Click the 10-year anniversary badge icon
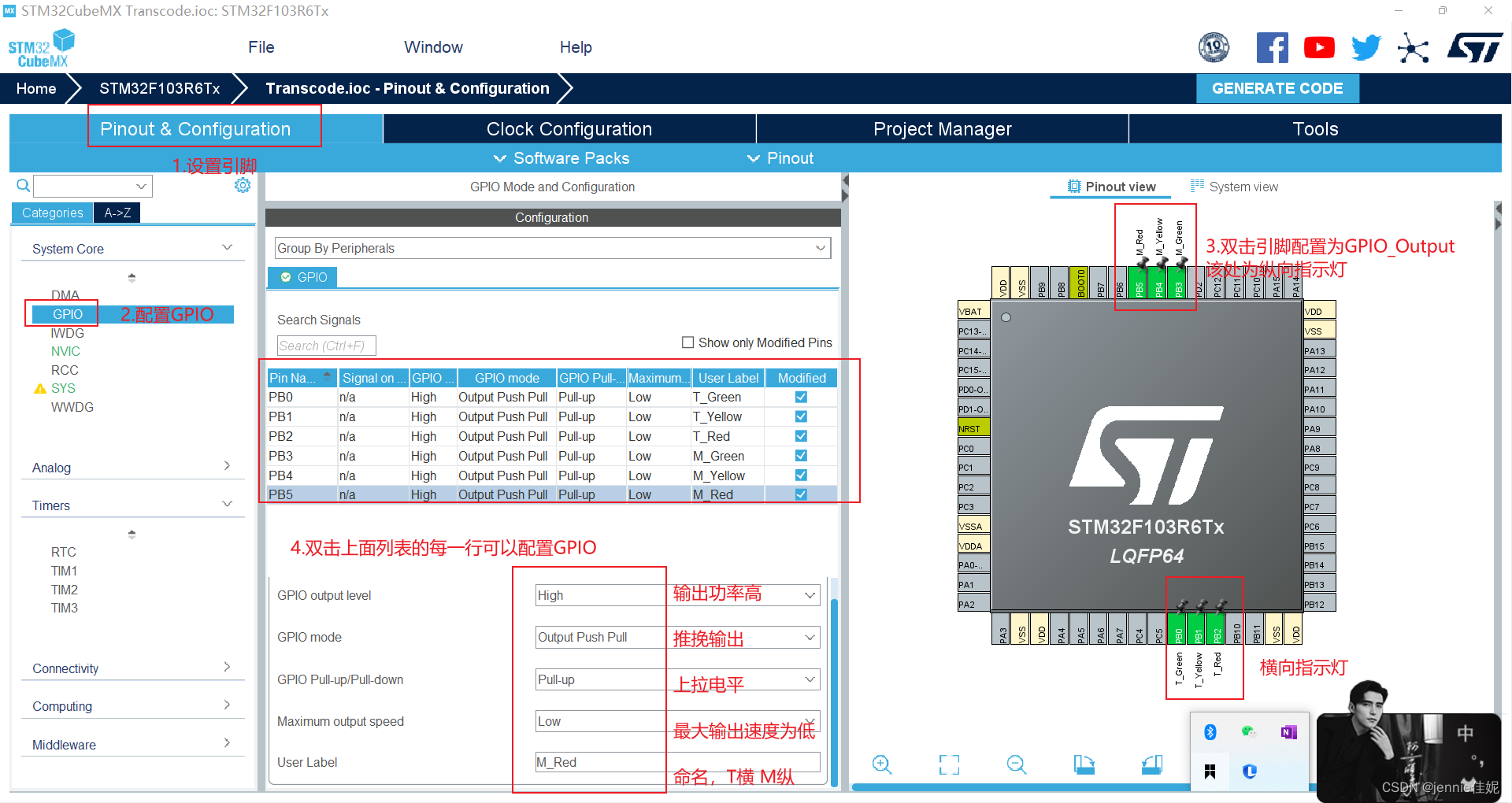 tap(1214, 48)
